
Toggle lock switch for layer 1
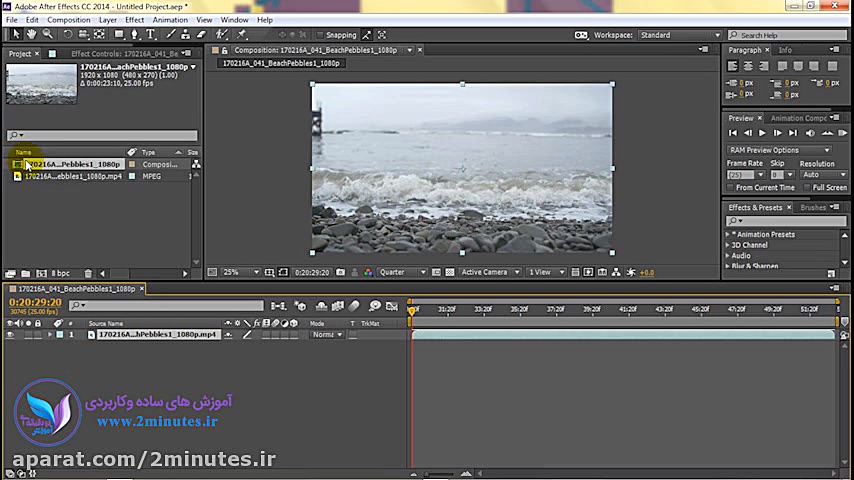pyautogui.click(x=38, y=335)
